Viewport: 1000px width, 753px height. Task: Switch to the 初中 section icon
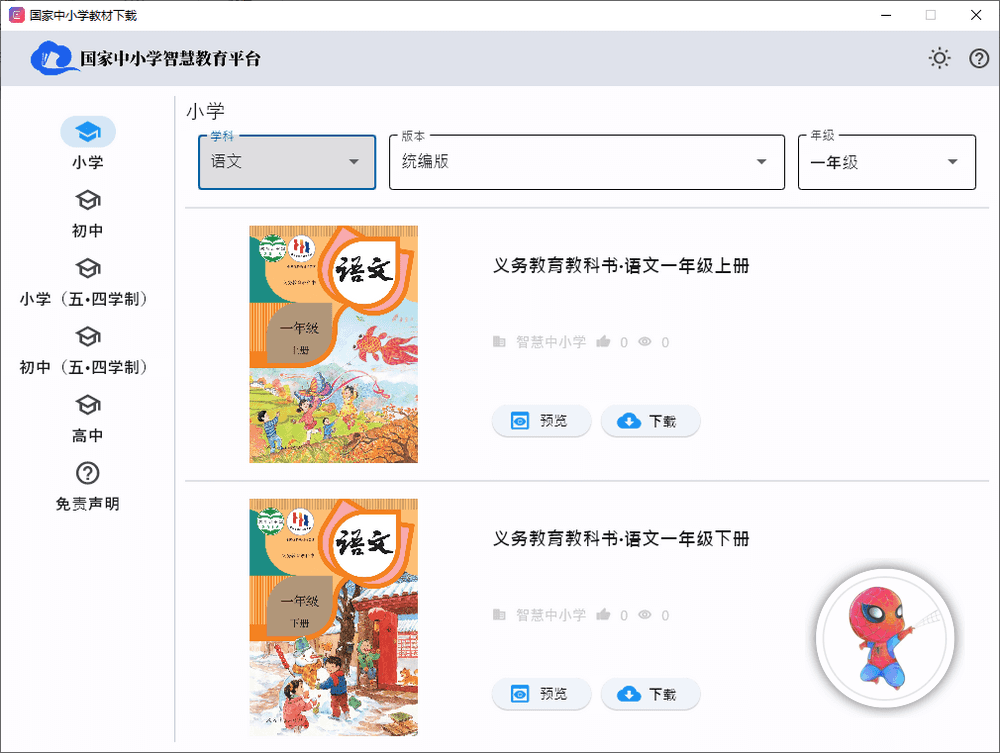88,199
